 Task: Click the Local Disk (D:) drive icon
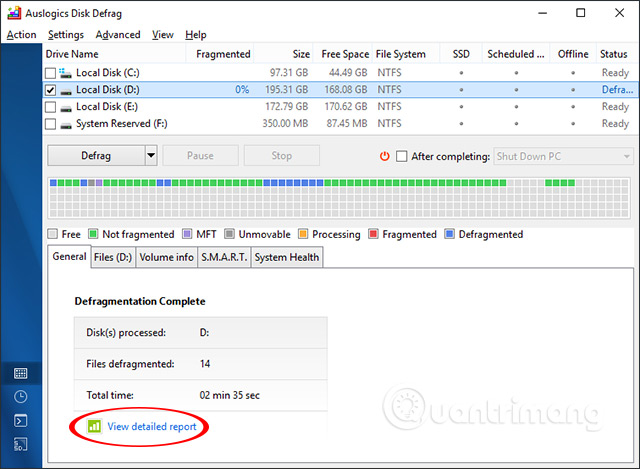(66, 91)
